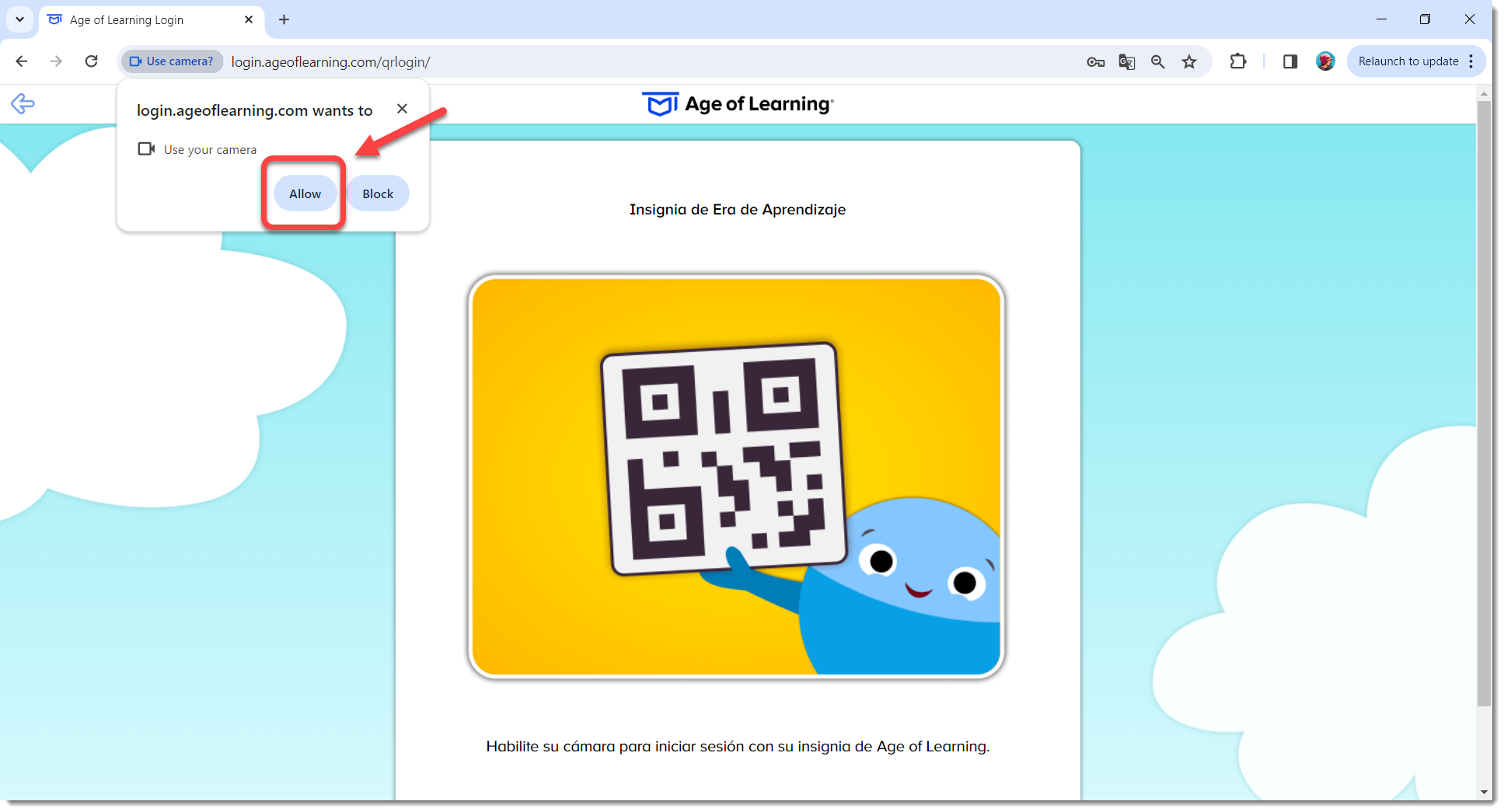Click the scrollbar up arrow
The height and width of the screenshot is (812, 1504).
pos(1484,93)
